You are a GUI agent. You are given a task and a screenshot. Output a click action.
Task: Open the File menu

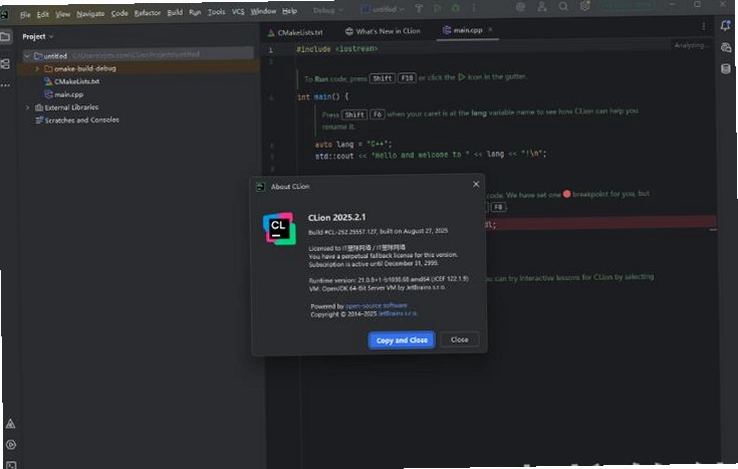coord(25,15)
